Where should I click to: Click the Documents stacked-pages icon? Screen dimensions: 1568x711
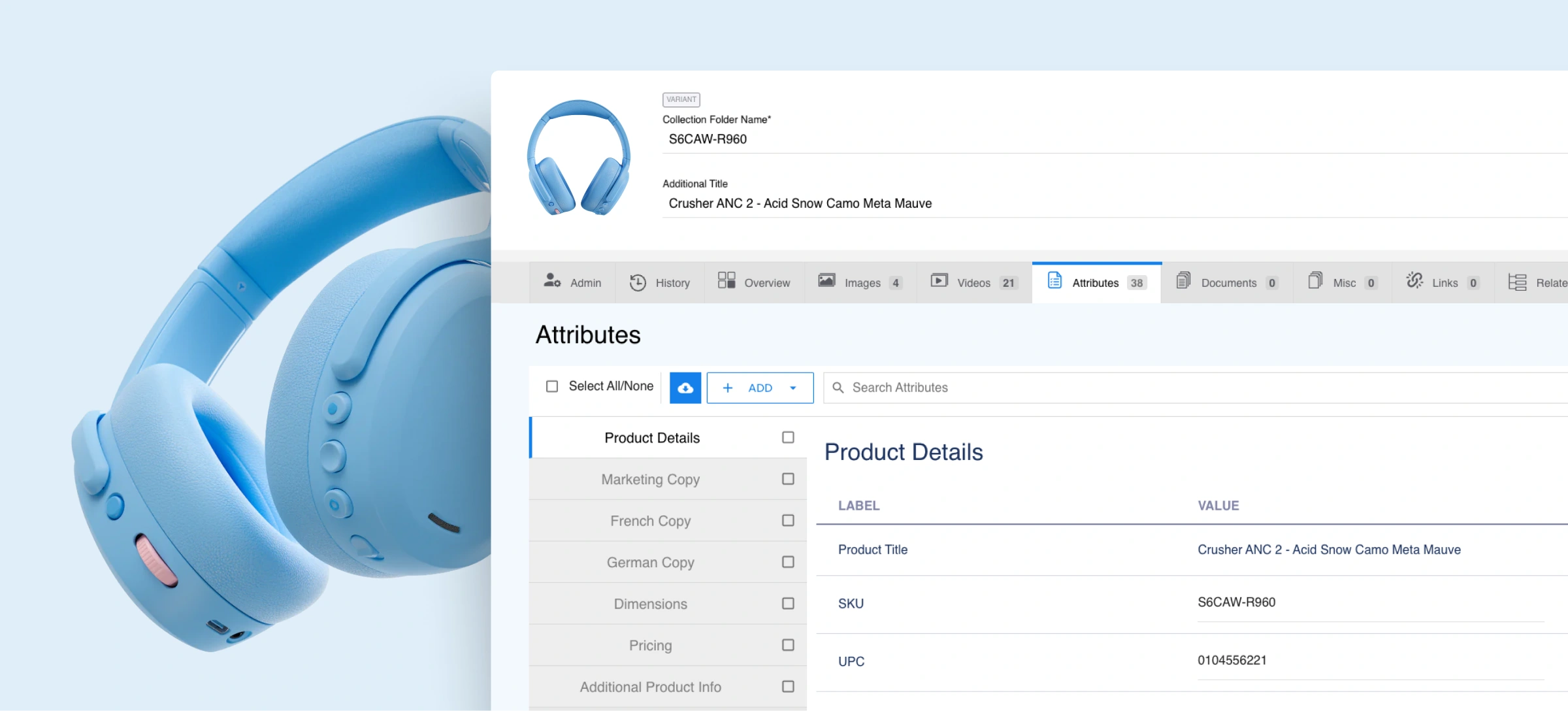click(x=1183, y=281)
